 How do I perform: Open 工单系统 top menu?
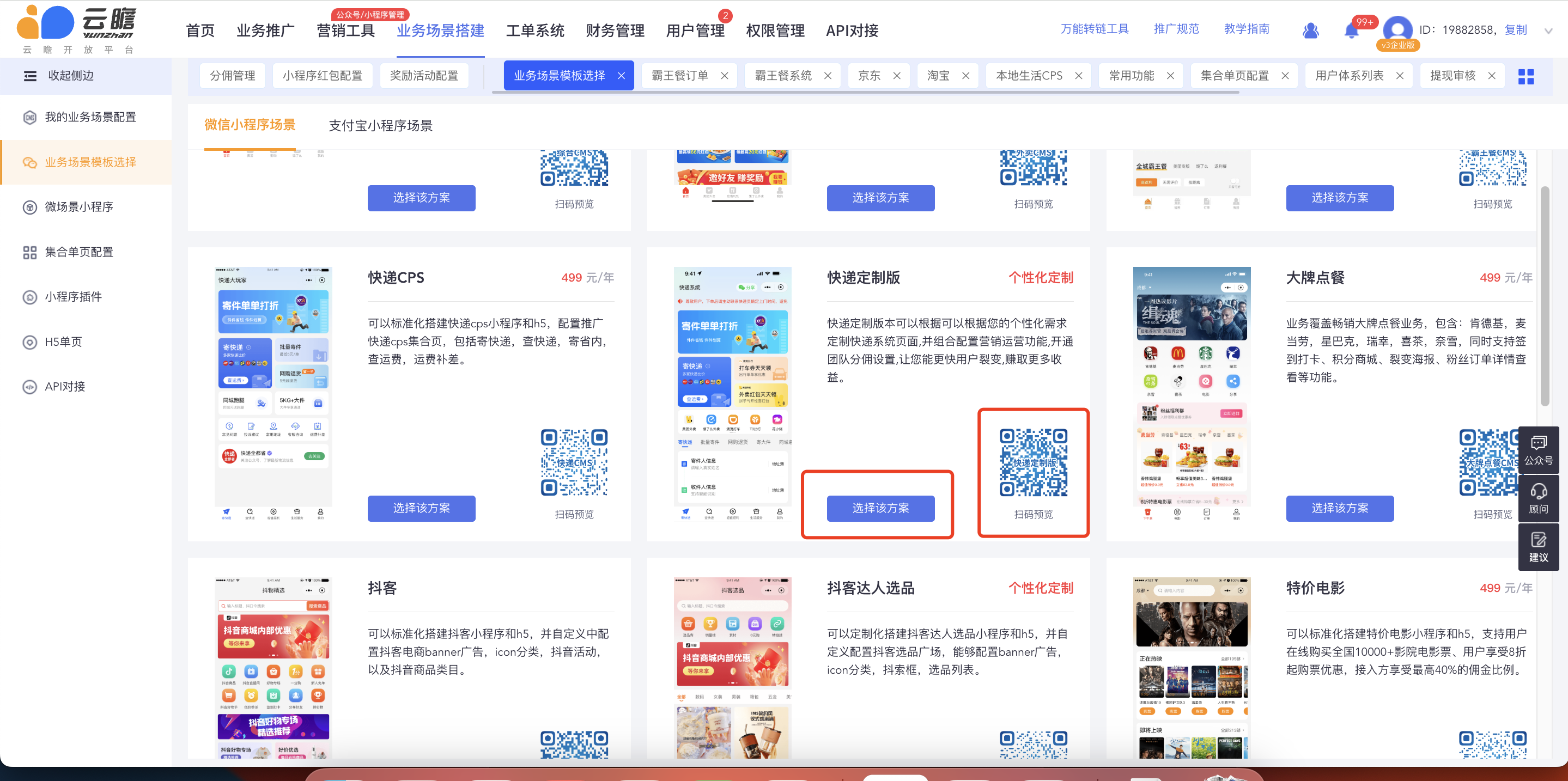pyautogui.click(x=535, y=31)
